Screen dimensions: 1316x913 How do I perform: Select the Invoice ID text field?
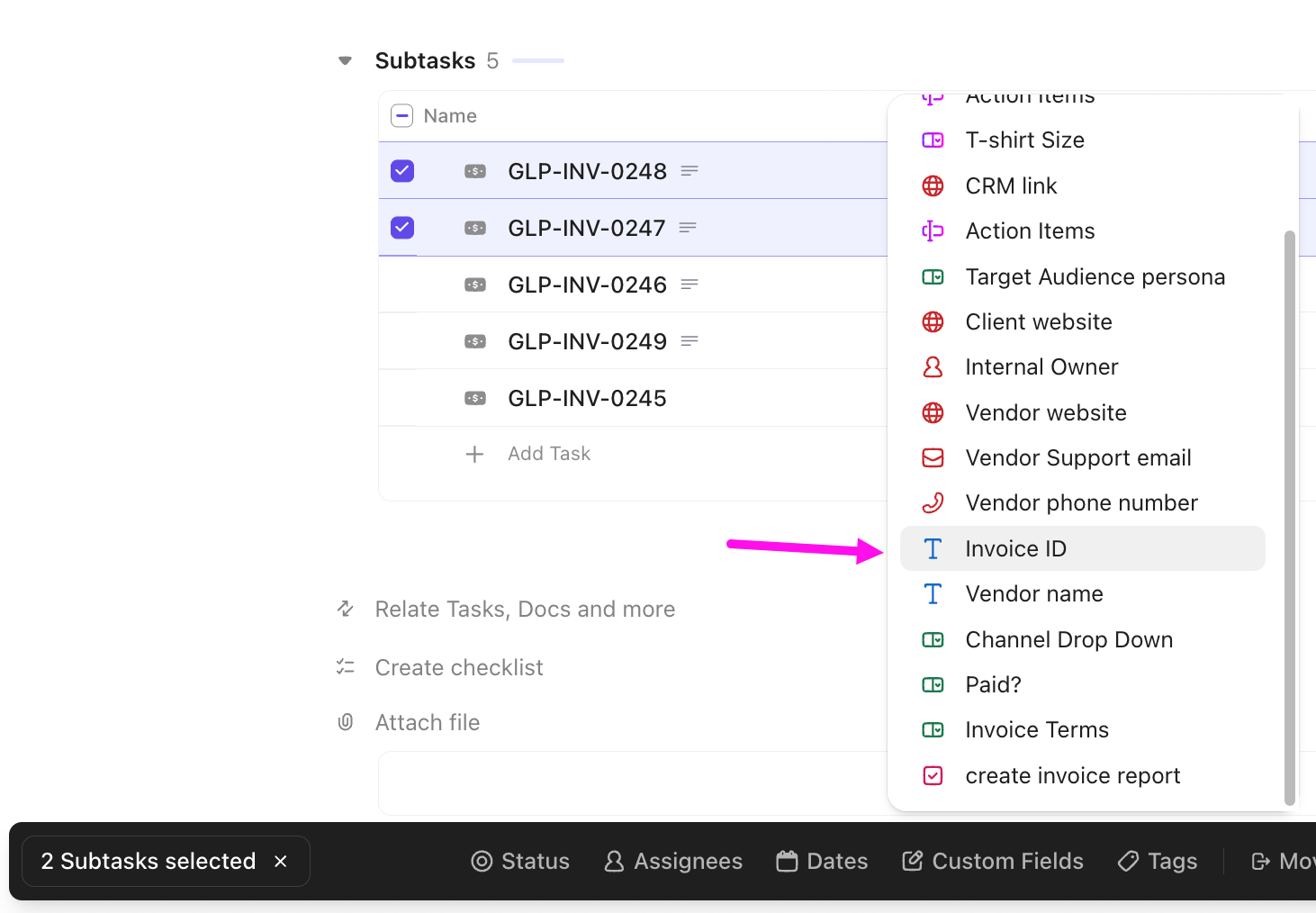1015,548
